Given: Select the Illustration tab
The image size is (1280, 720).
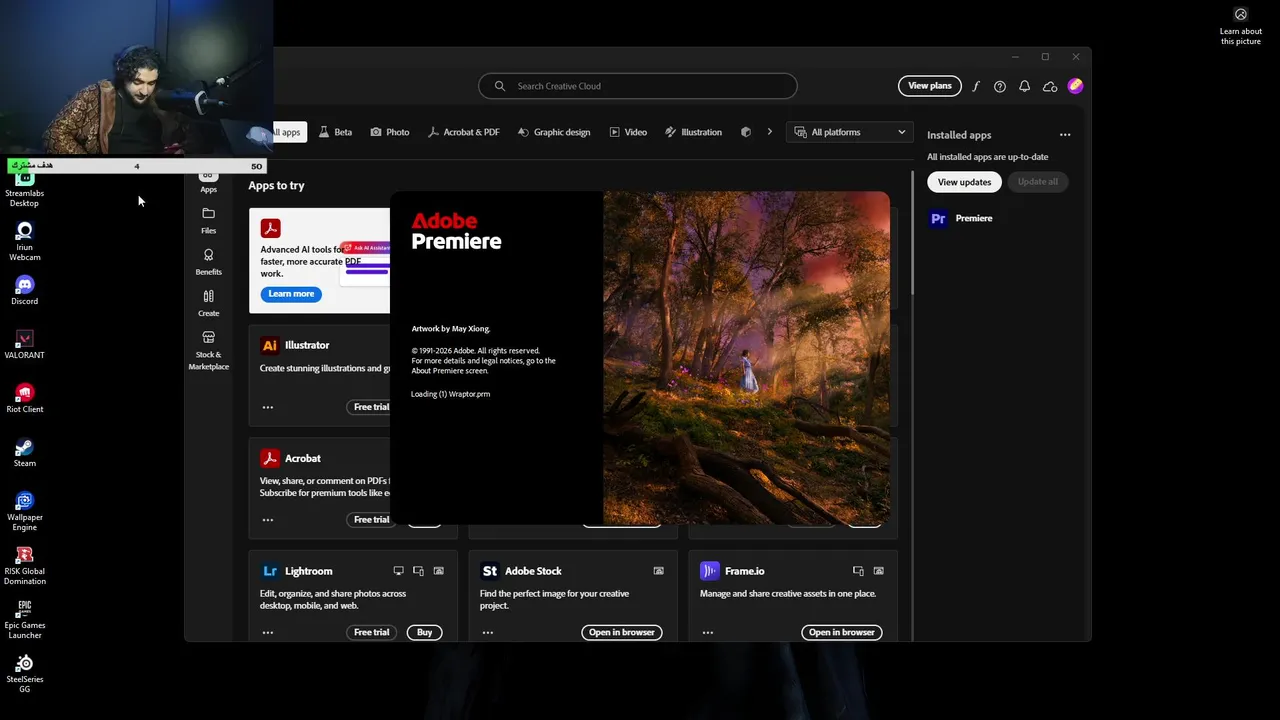Looking at the screenshot, I should click(693, 132).
